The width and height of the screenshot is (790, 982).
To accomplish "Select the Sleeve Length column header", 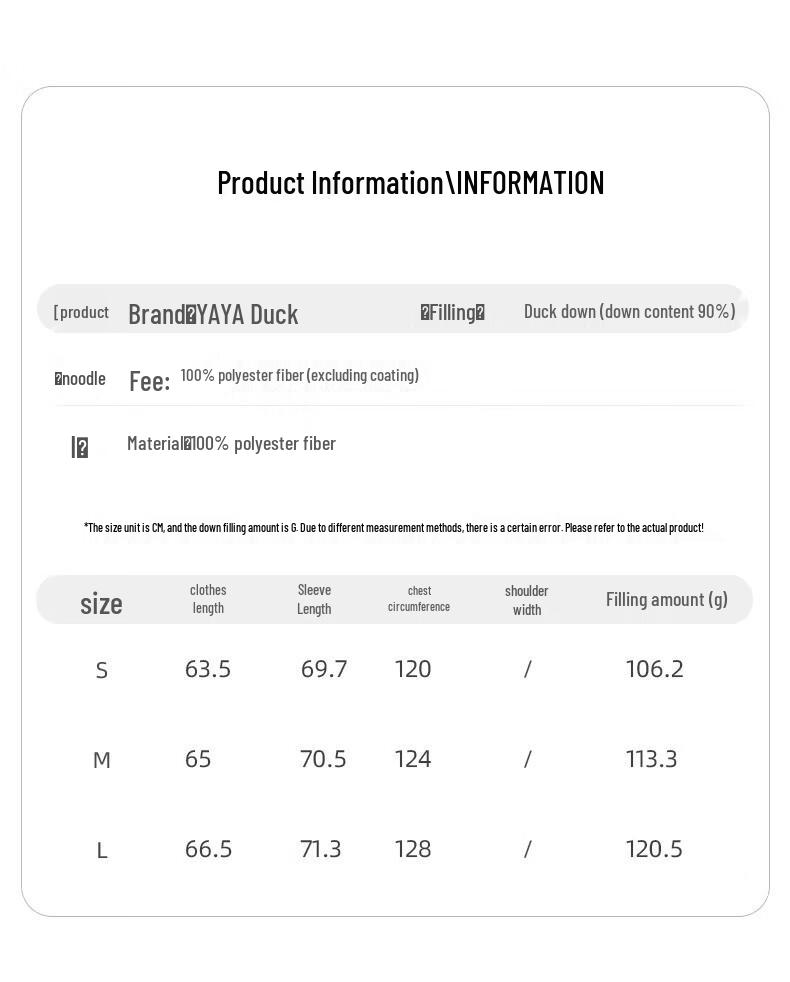I will [x=314, y=599].
